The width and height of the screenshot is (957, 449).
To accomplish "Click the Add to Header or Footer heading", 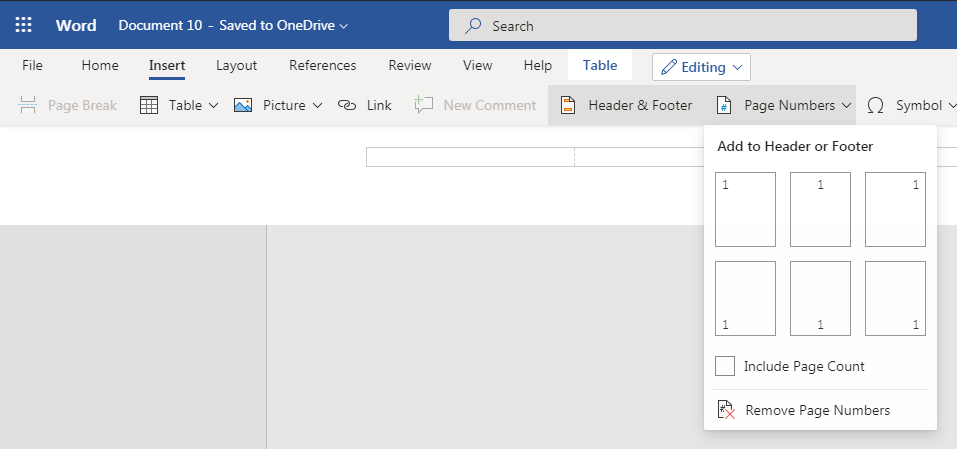I will point(795,146).
